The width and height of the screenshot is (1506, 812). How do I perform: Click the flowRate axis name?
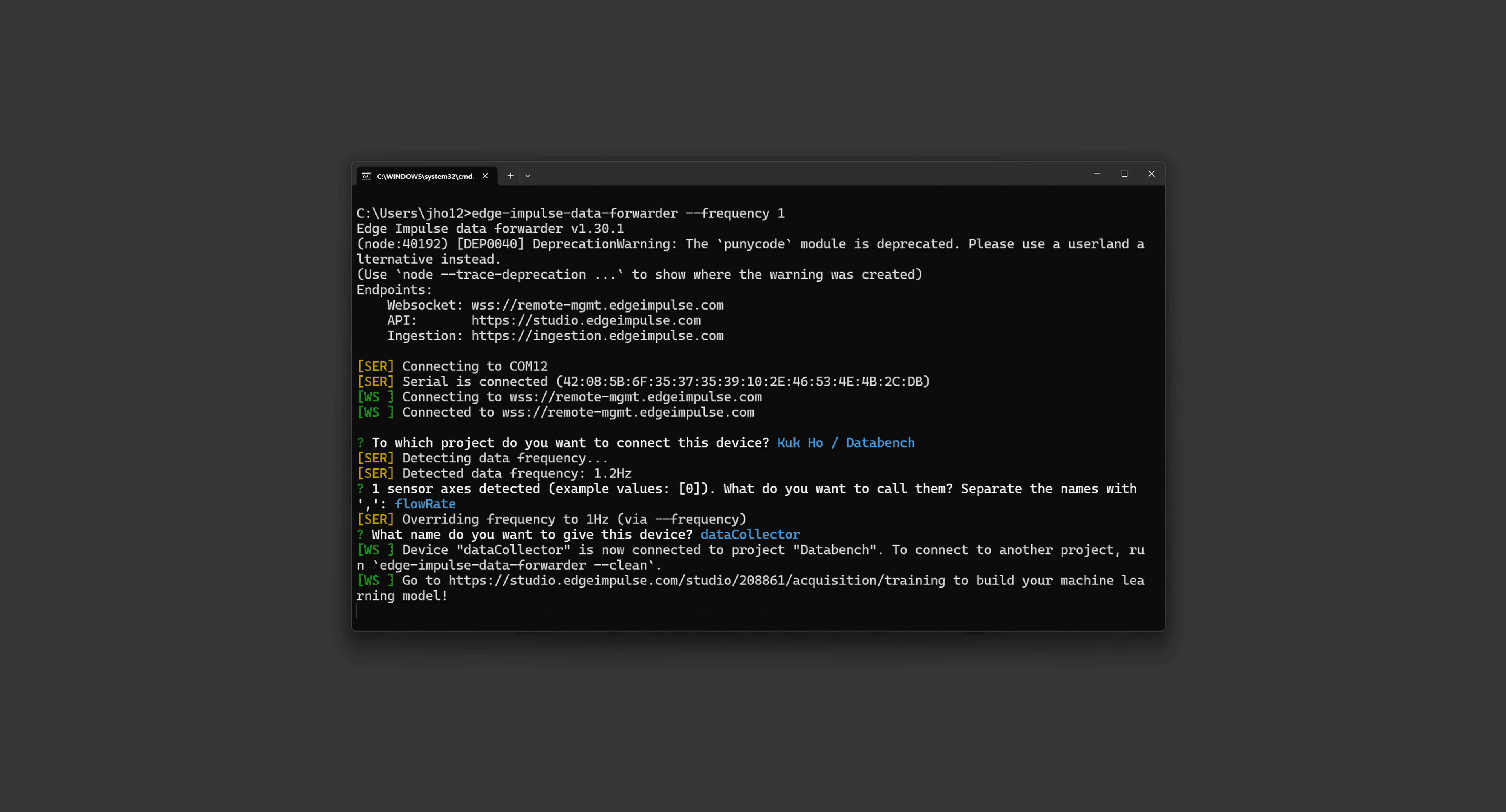(426, 503)
